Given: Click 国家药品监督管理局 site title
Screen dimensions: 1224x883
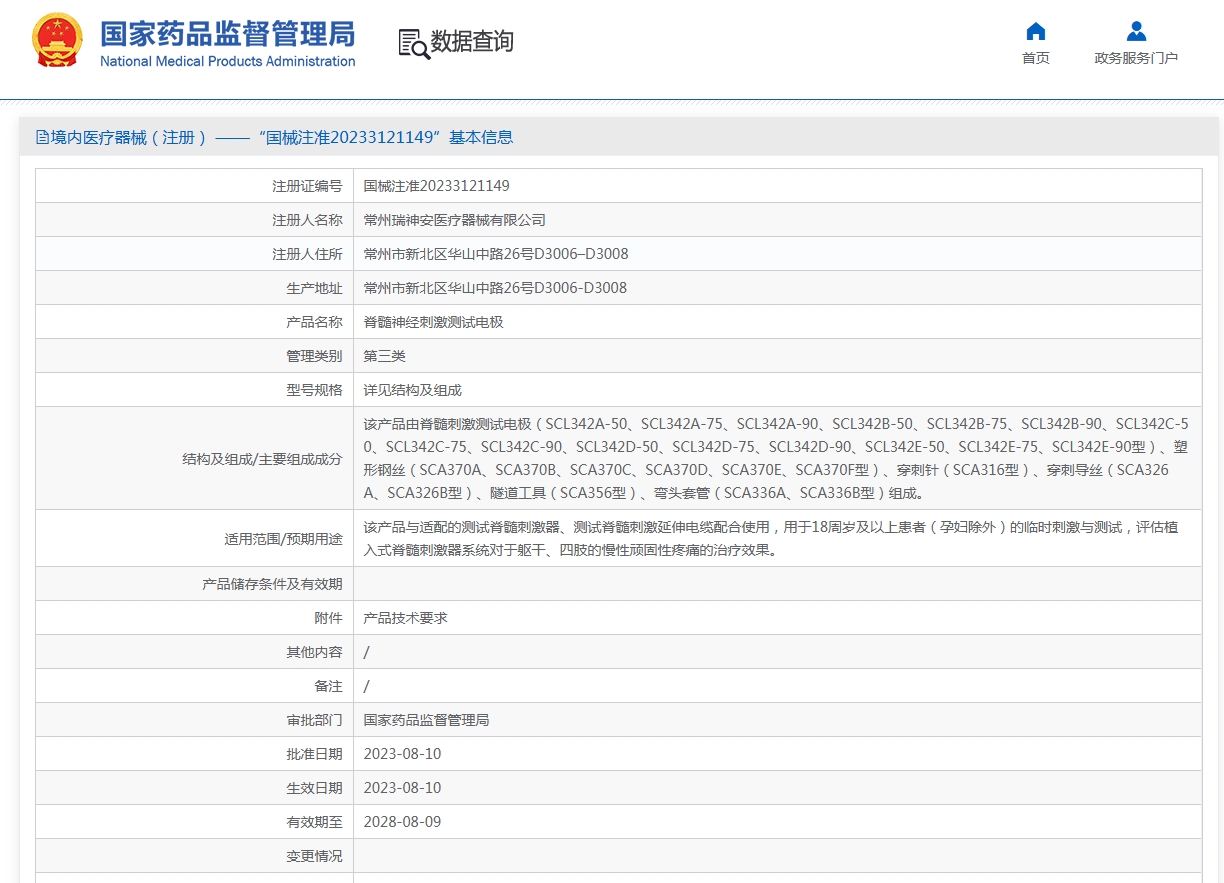Looking at the screenshot, I should pos(228,34).
